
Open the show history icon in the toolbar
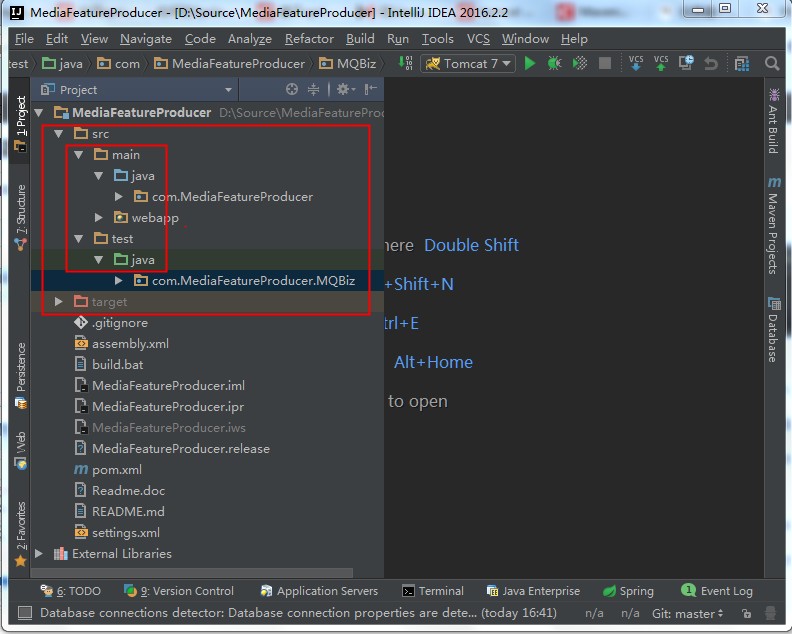pos(686,63)
